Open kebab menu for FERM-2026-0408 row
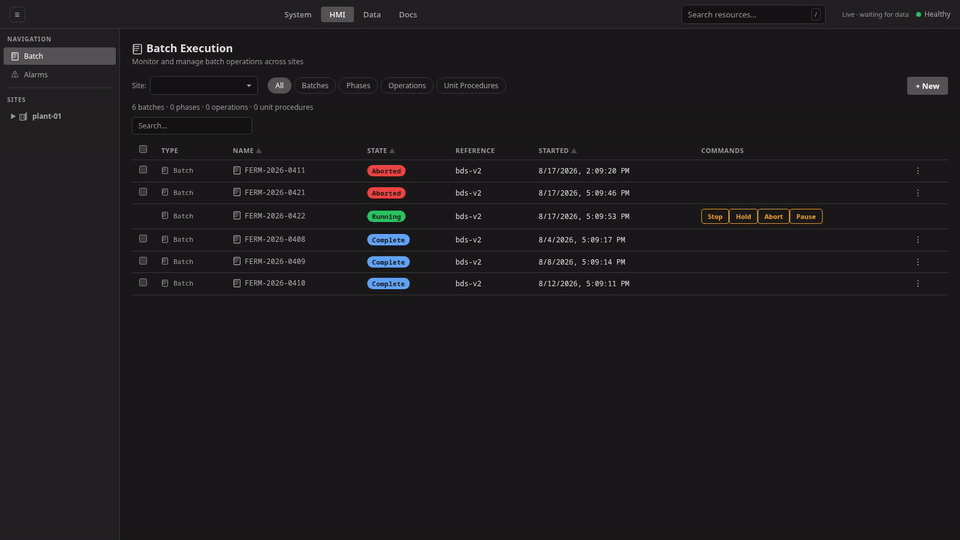 pos(918,240)
